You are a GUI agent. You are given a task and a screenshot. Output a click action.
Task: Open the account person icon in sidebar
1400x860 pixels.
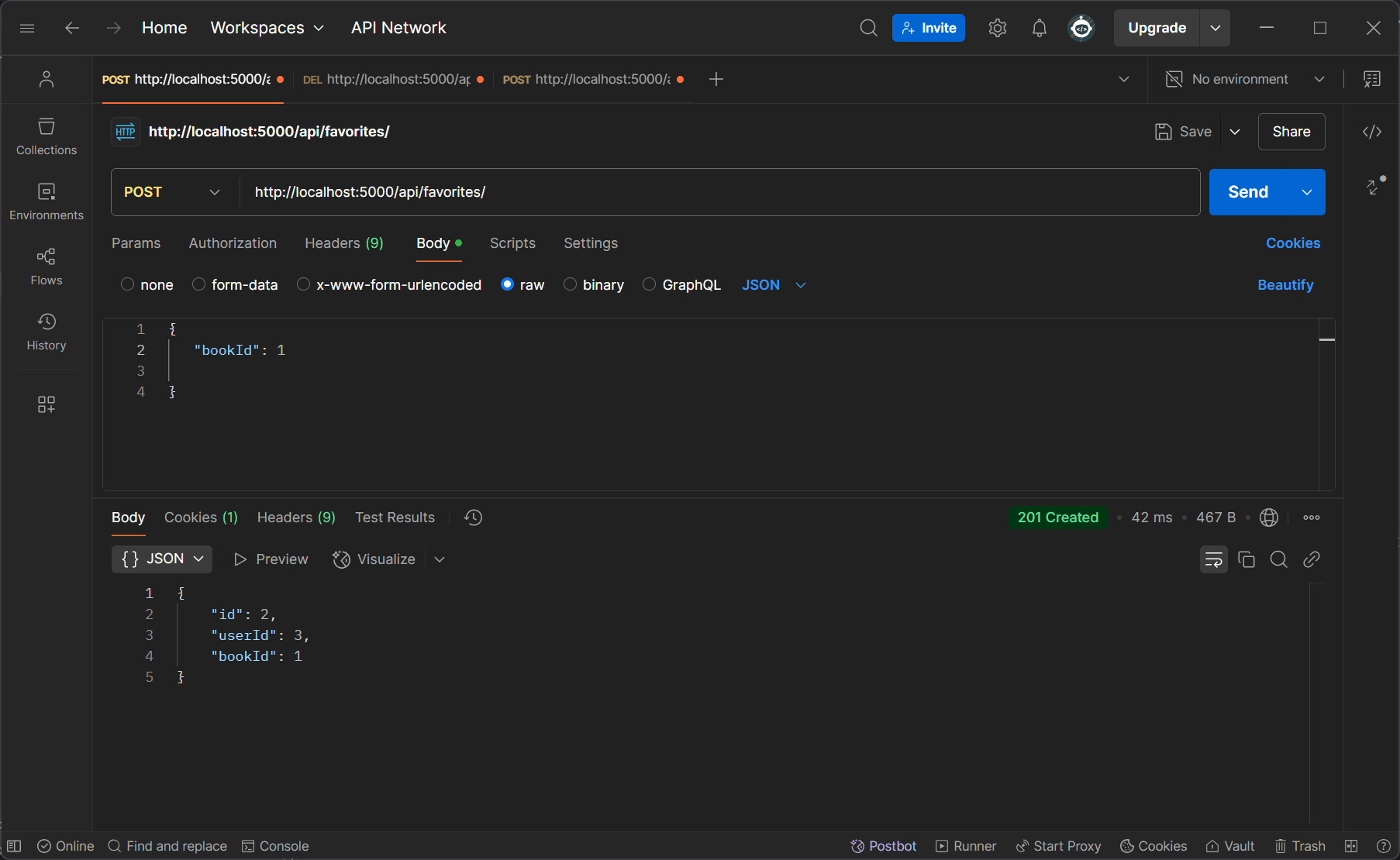click(47, 79)
